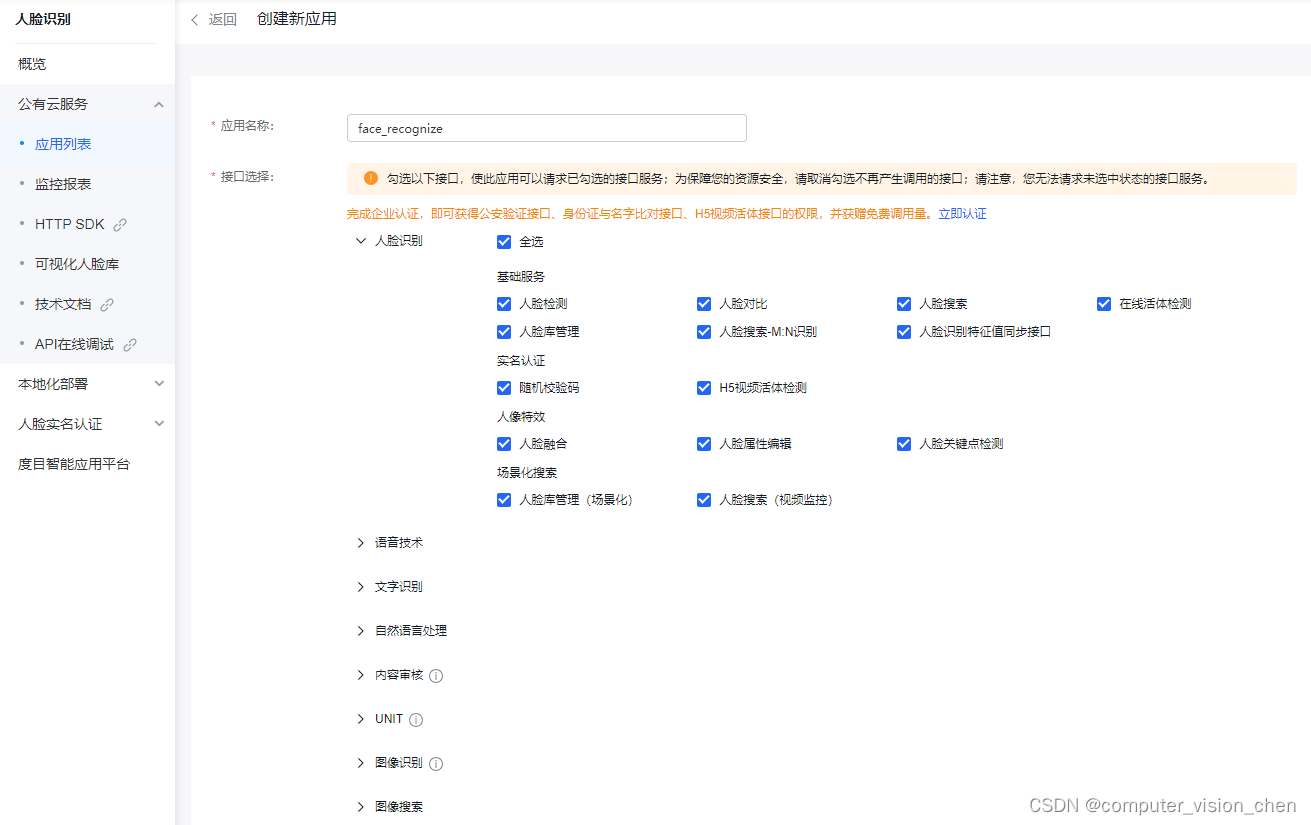The image size is (1311, 825).
Task: Click the 返回 back link
Action: [222, 20]
